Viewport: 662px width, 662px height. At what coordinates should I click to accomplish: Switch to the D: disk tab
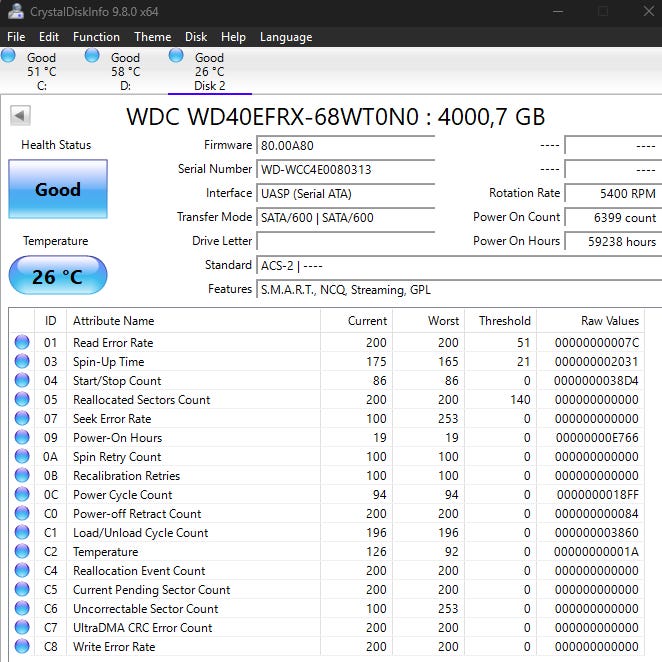(124, 71)
